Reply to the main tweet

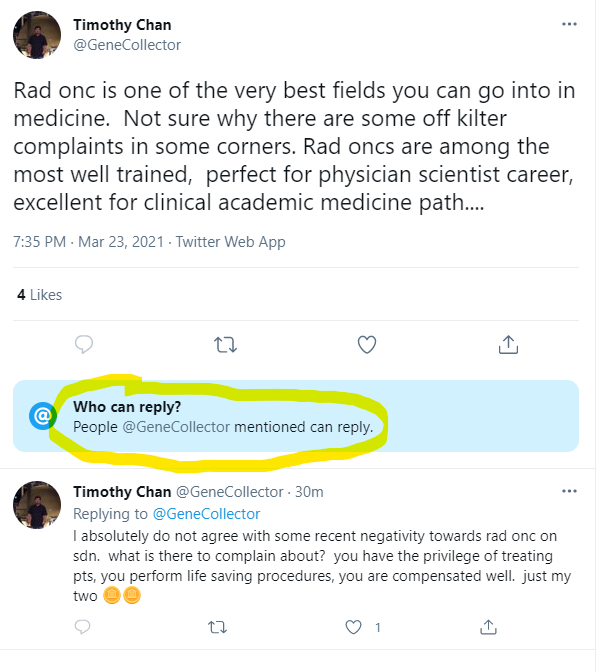(85, 345)
